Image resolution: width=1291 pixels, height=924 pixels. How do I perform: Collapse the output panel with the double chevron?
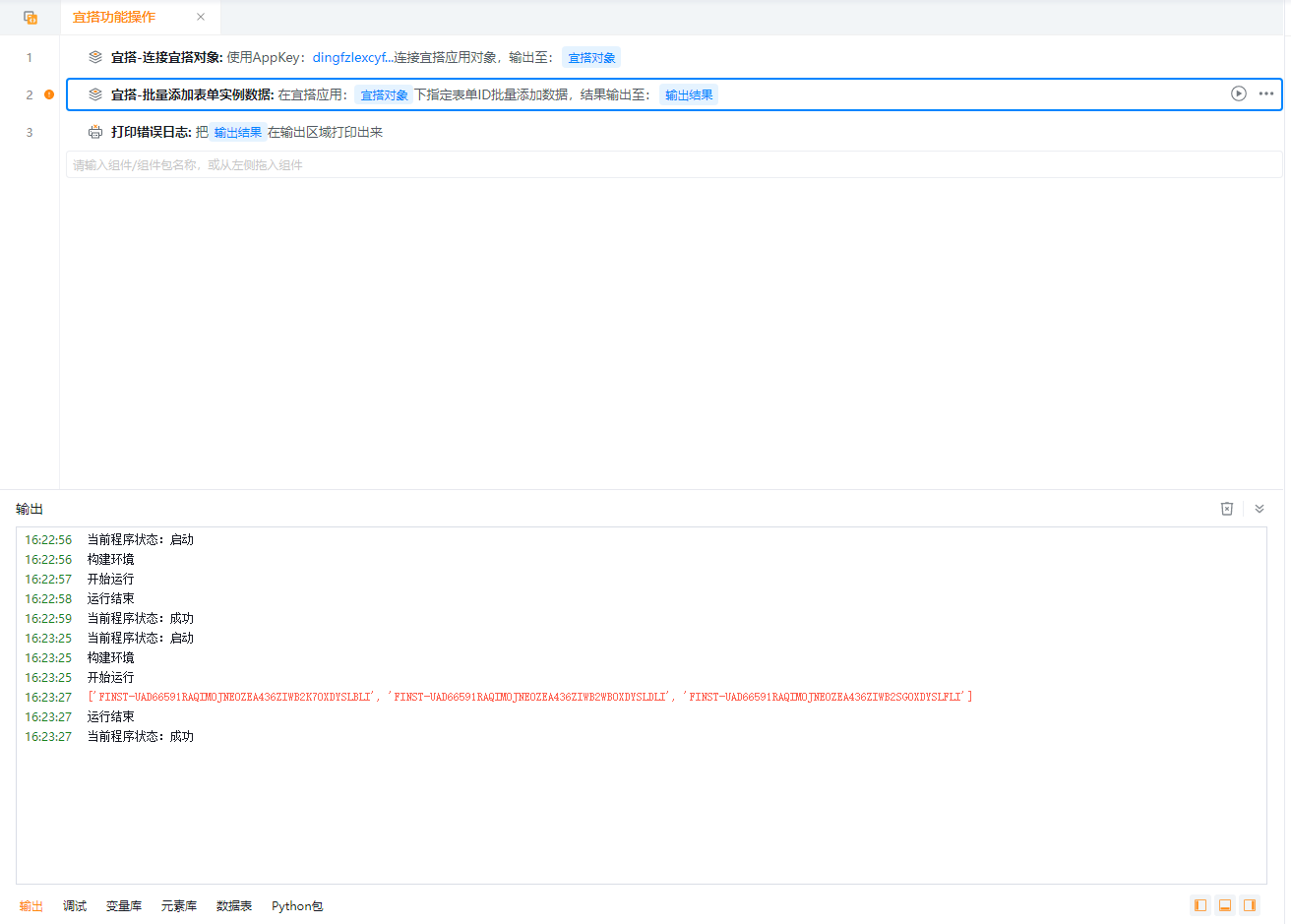click(x=1260, y=509)
